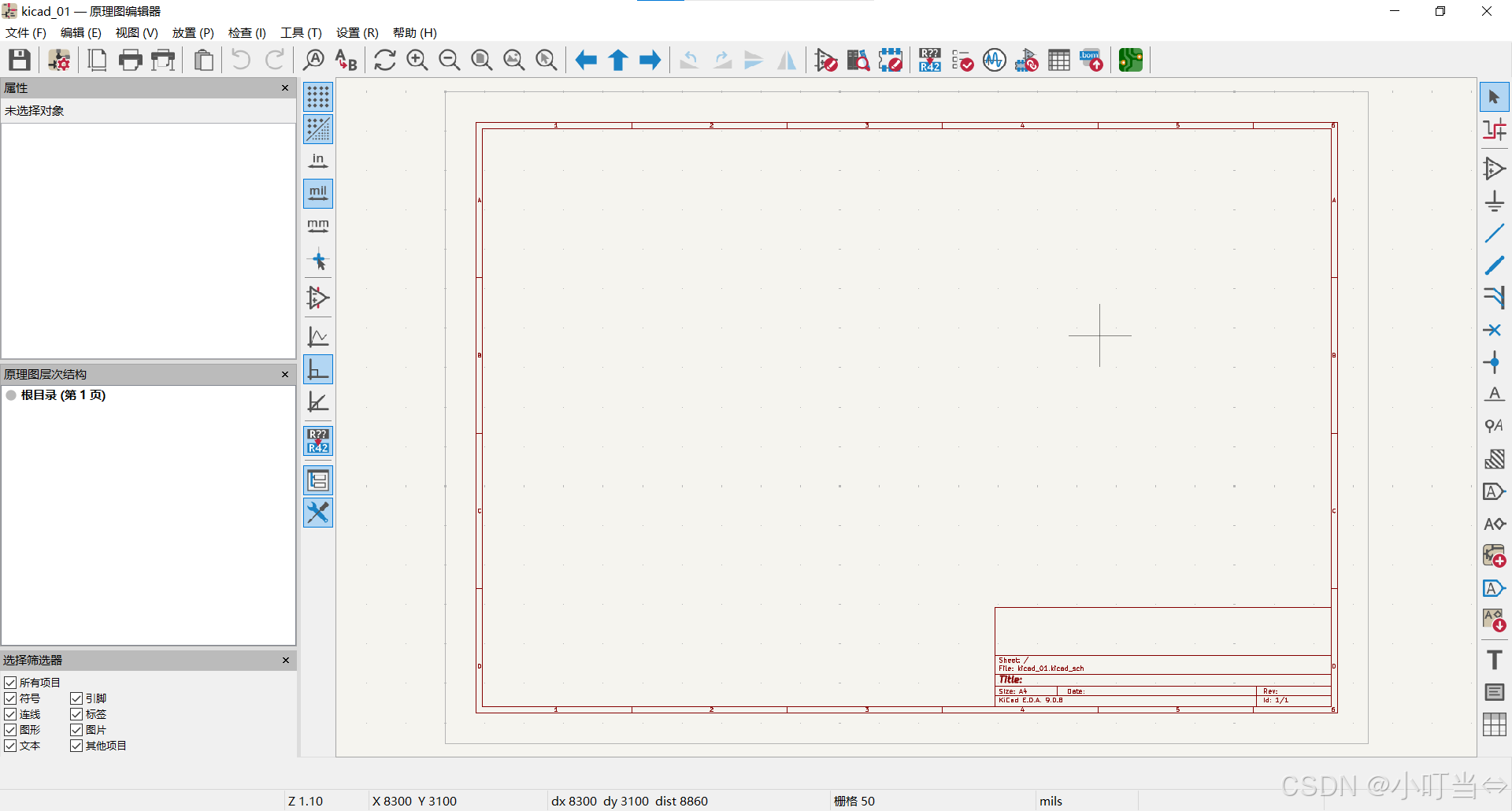Image resolution: width=1512 pixels, height=811 pixels.
Task: Switch units to millimeters
Action: [318, 226]
